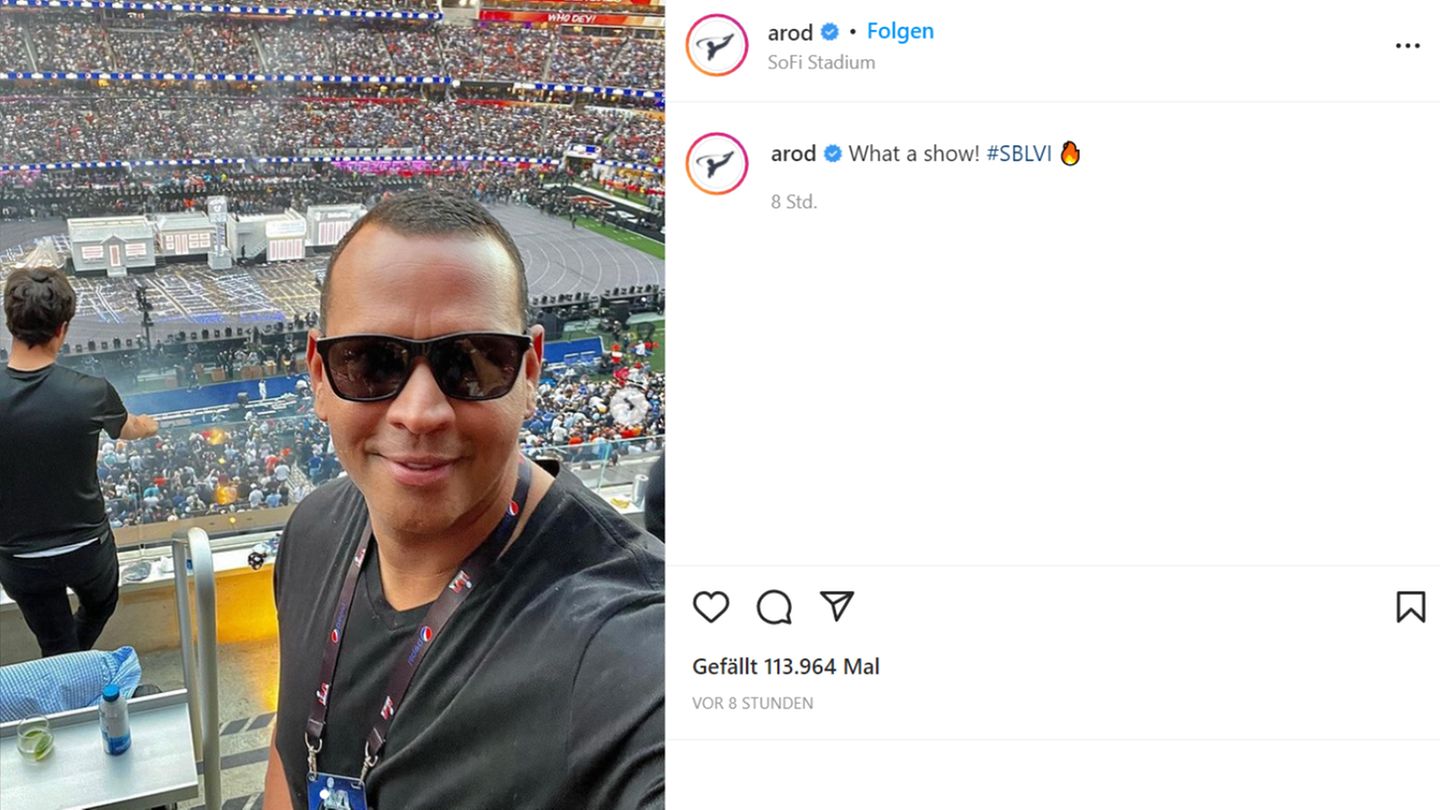Open comments via the speech bubble icon
This screenshot has height=810, width=1440.
coord(774,607)
